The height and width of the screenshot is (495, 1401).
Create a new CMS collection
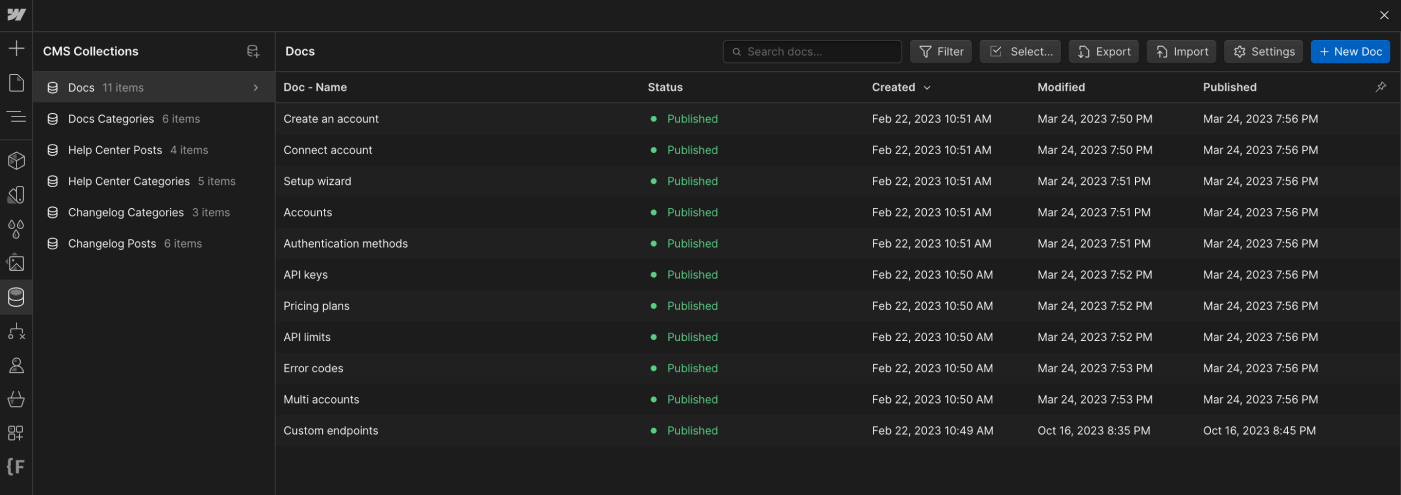tap(253, 51)
